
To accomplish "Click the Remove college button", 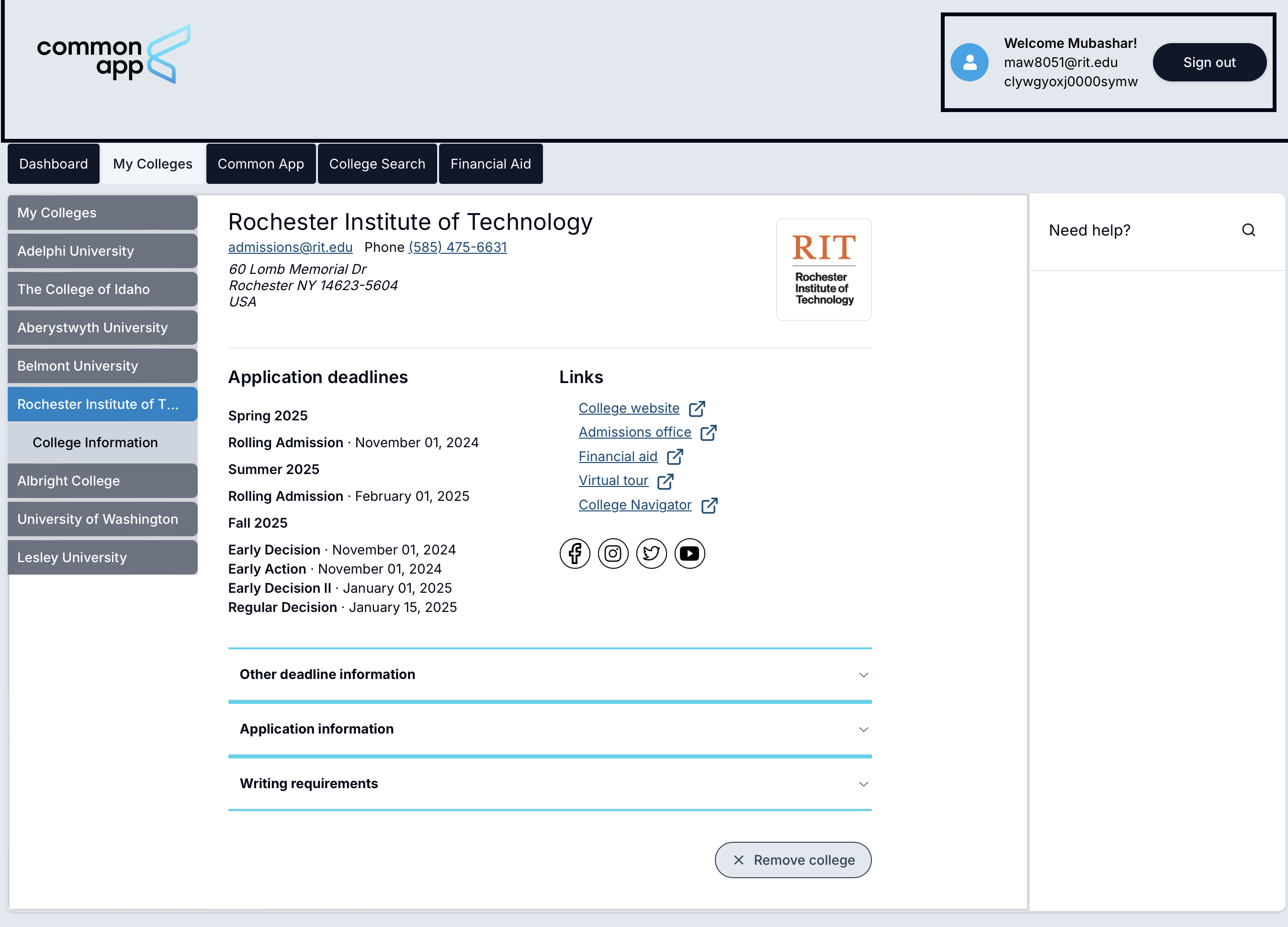I will [x=793, y=860].
